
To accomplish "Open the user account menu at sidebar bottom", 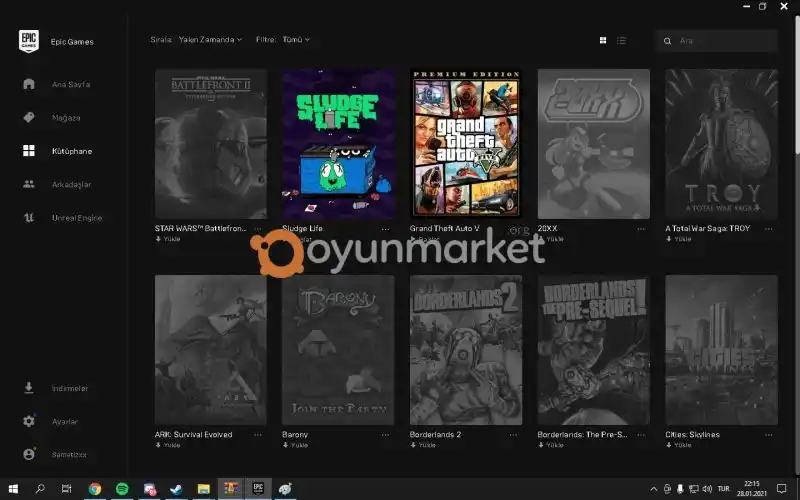I will tap(68, 454).
